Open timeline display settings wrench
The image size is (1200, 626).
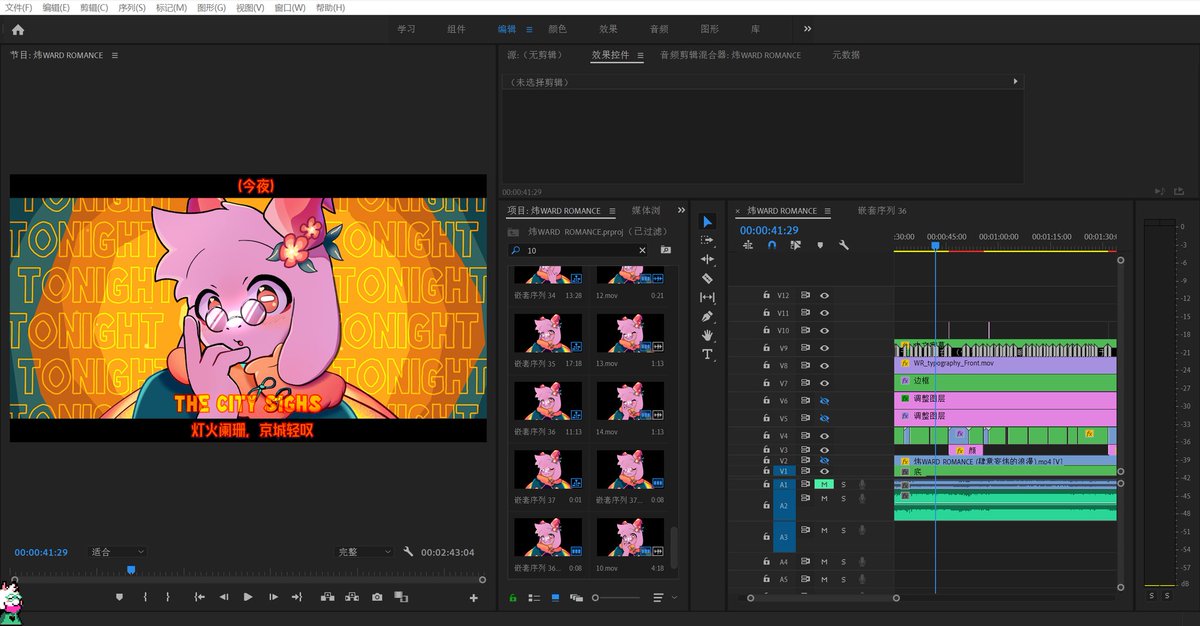point(844,245)
